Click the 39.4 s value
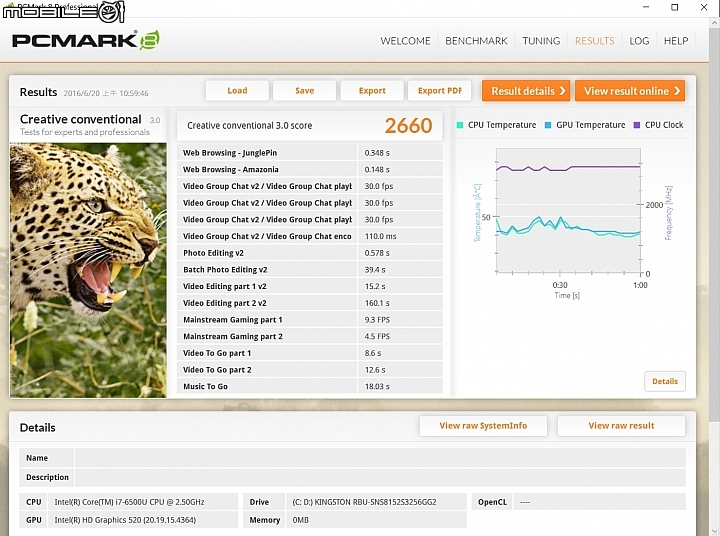Image resolution: width=720 pixels, height=536 pixels. [375, 270]
